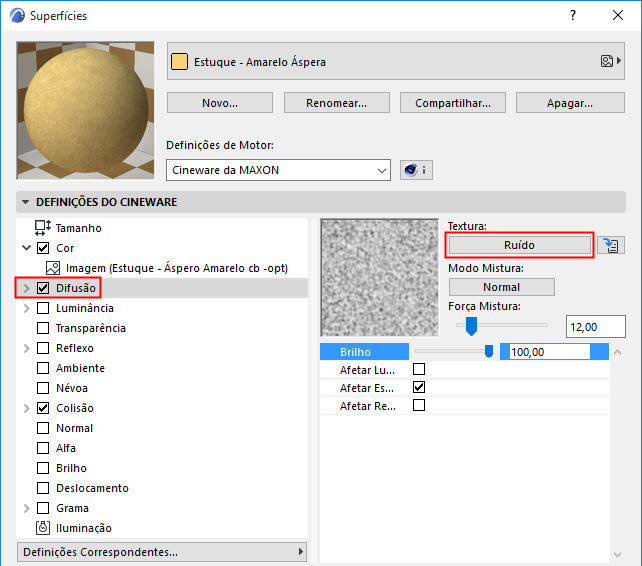
Task: Open the Ruído texture selector
Action: (x=519, y=245)
